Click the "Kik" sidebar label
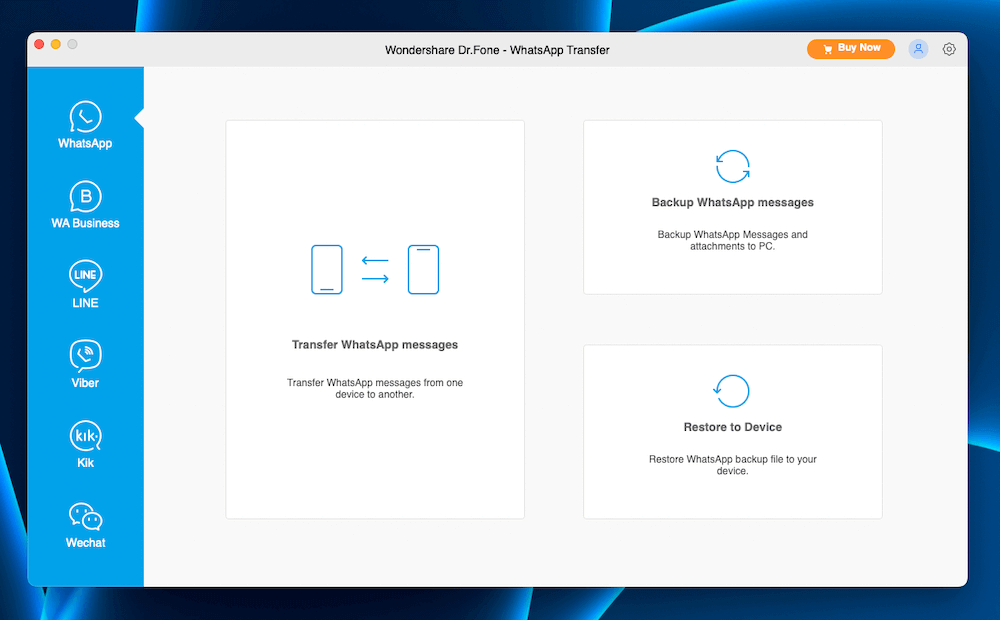Screen dimensions: 1000x620 [85, 462]
